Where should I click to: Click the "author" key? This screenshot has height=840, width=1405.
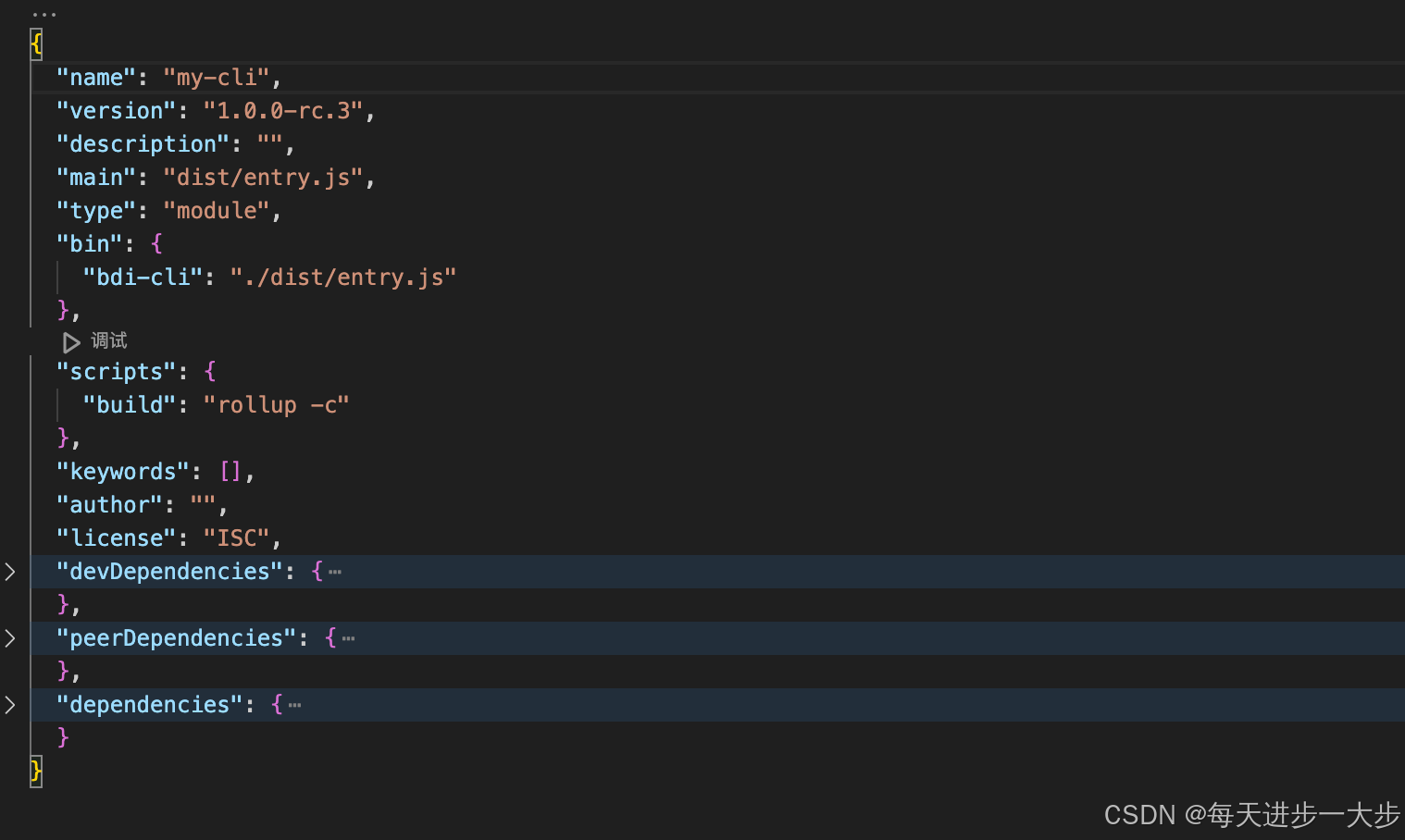(x=109, y=505)
